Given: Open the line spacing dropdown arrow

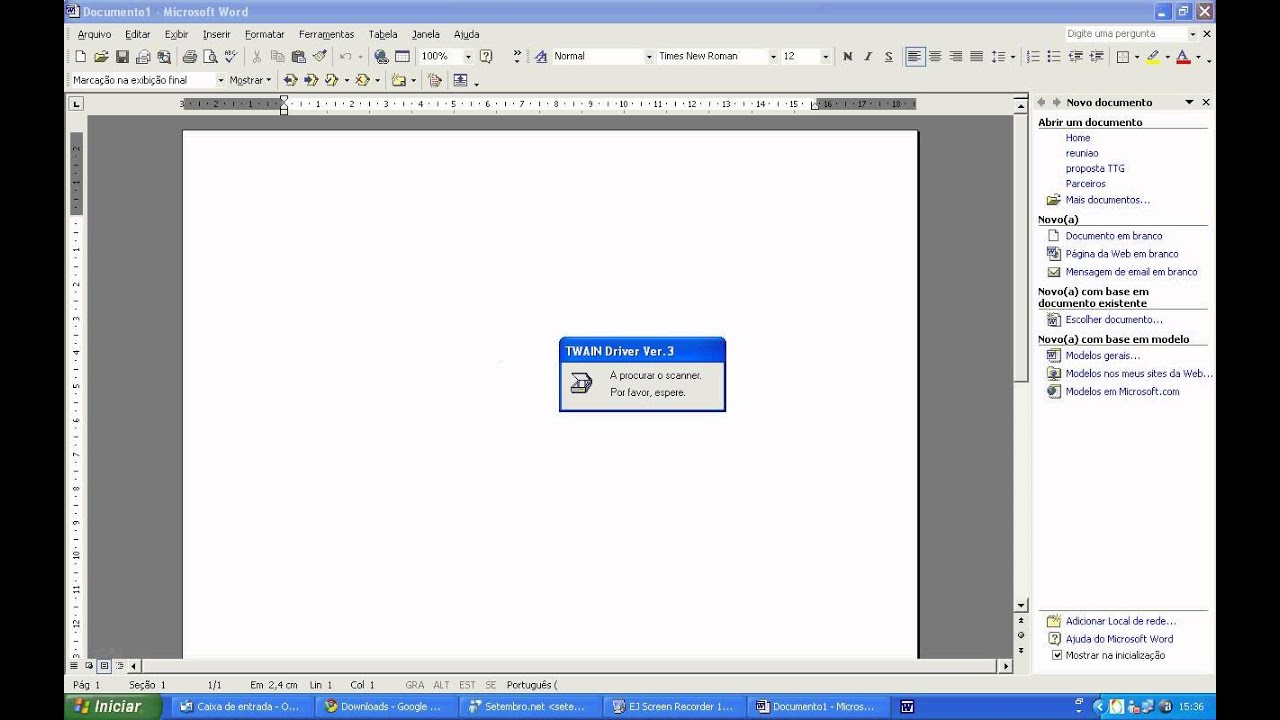Looking at the screenshot, I should [1013, 57].
